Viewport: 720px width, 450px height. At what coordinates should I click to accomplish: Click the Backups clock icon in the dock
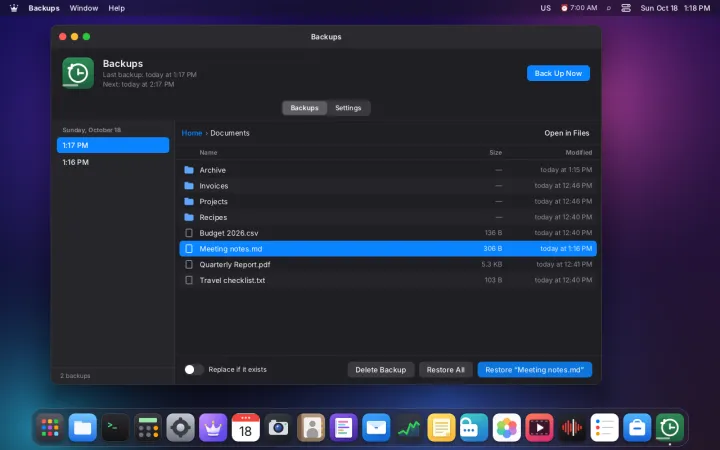pyautogui.click(x=669, y=428)
